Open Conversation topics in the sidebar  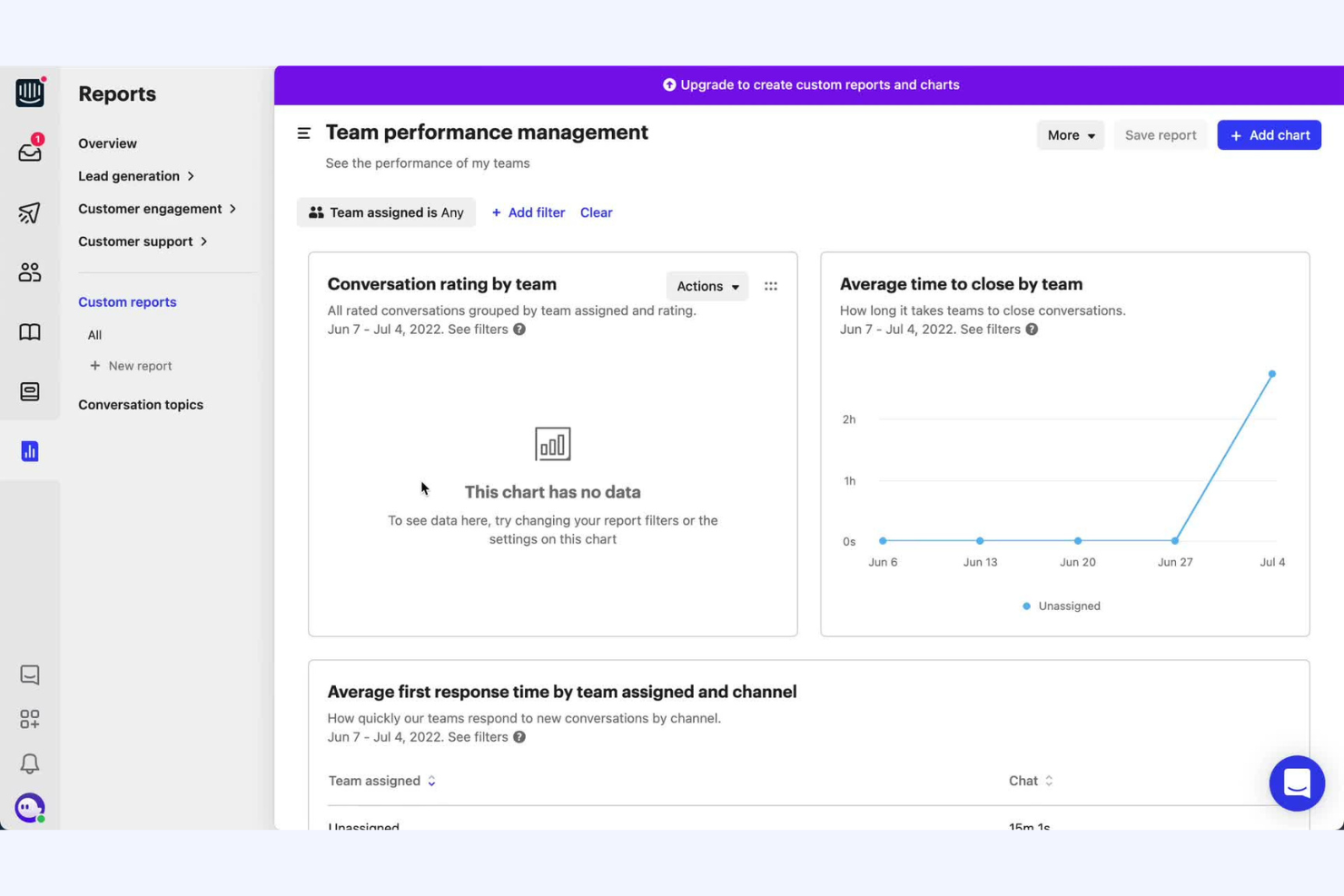141,404
